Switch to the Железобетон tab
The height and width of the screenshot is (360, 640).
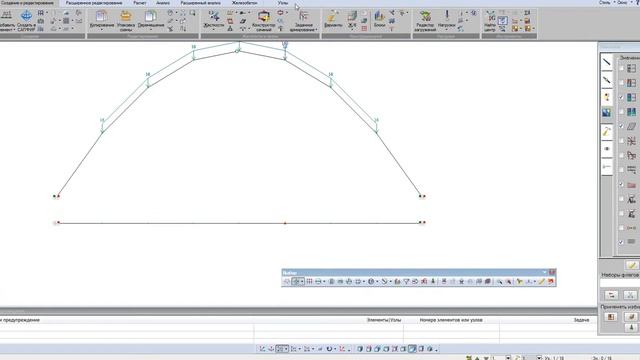tap(244, 3)
